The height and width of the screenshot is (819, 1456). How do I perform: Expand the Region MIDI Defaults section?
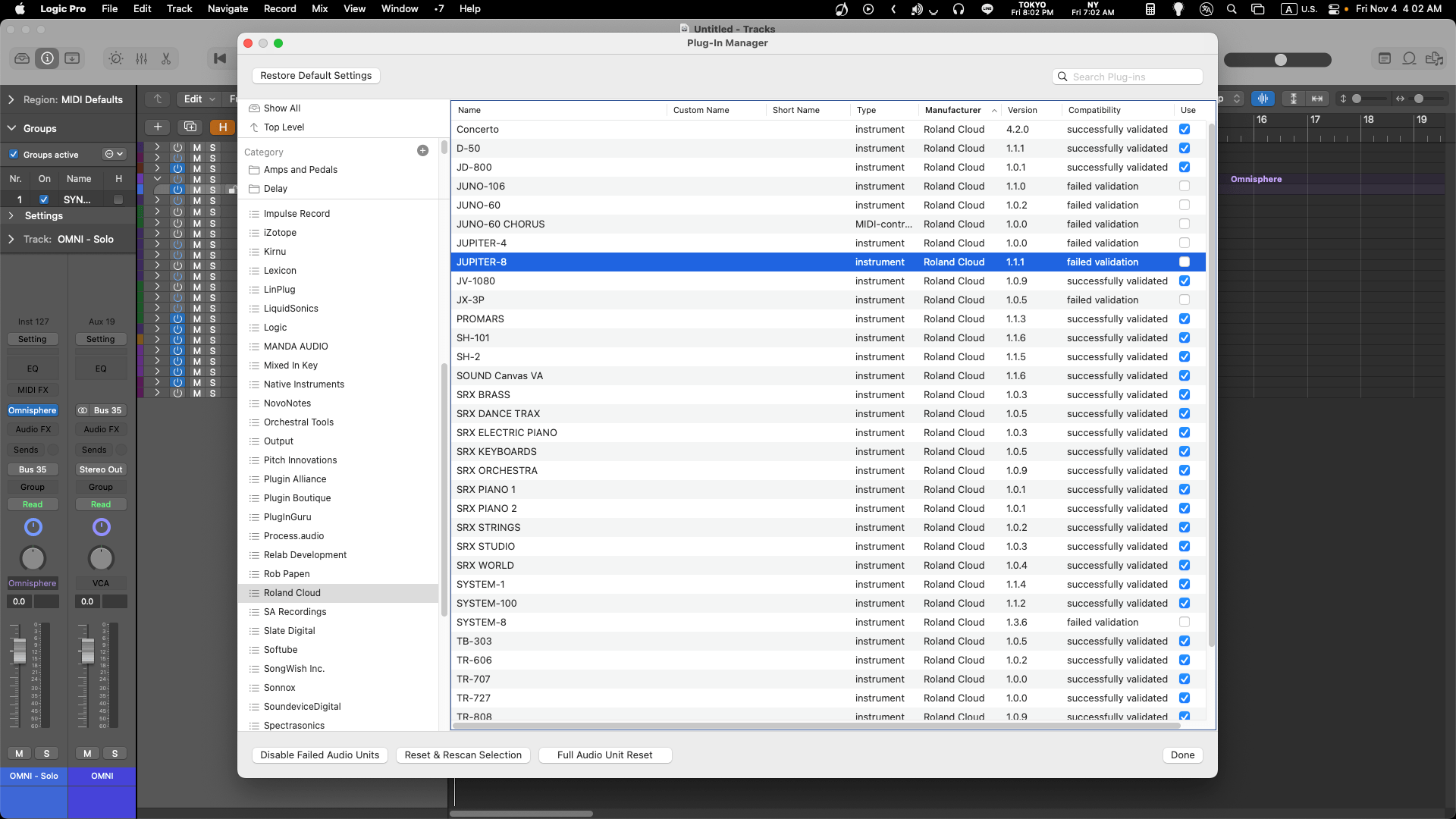click(11, 99)
